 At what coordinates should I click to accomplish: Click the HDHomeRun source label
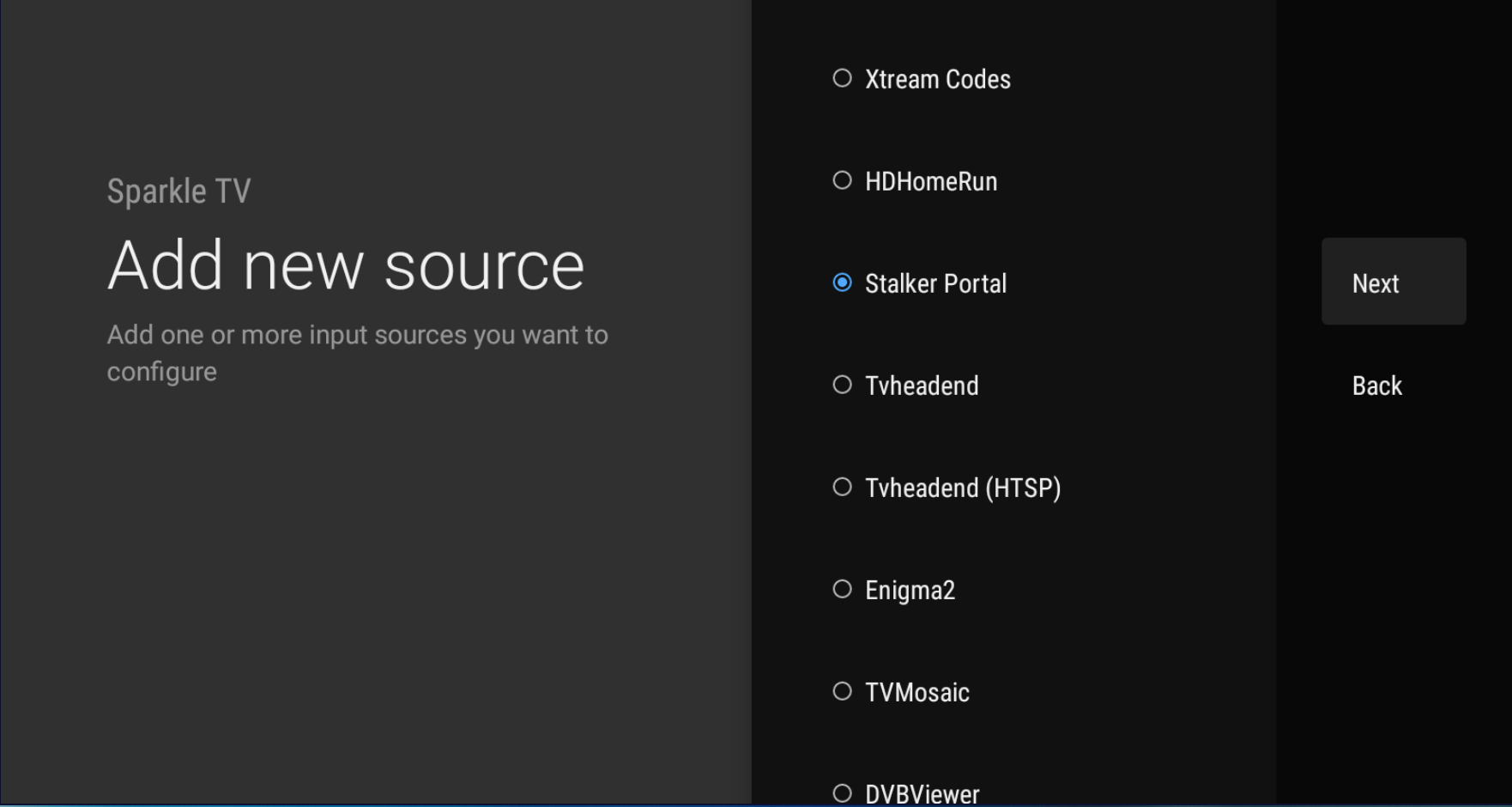click(x=931, y=181)
